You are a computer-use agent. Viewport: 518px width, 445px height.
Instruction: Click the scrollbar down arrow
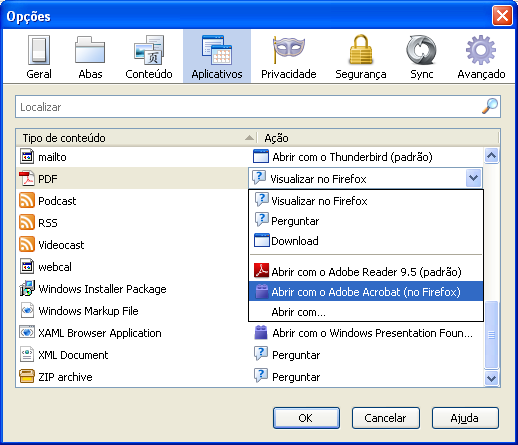[492, 378]
